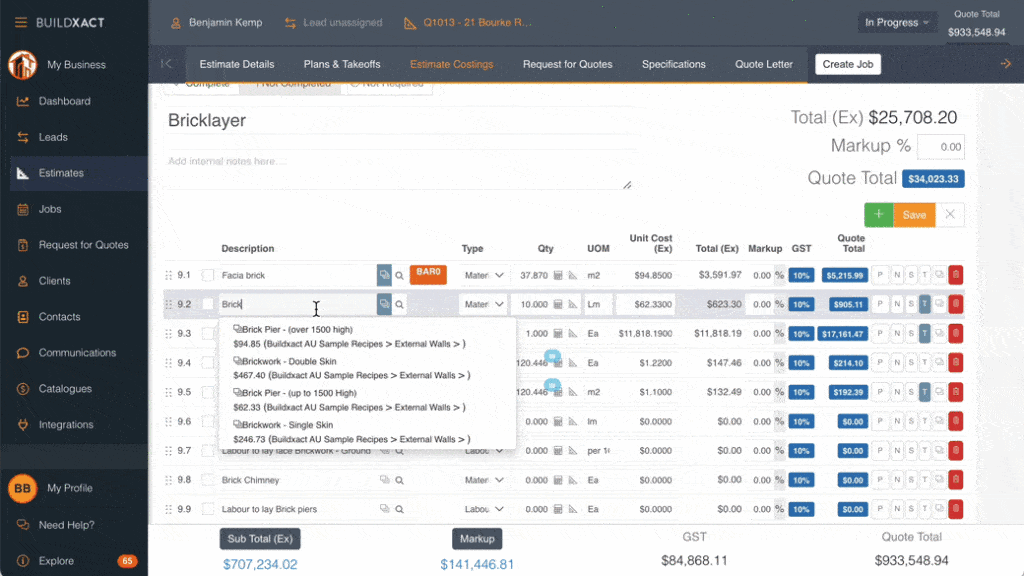The height and width of the screenshot is (576, 1024).
Task: Open Integrations in the sidebar
Action: coord(66,425)
